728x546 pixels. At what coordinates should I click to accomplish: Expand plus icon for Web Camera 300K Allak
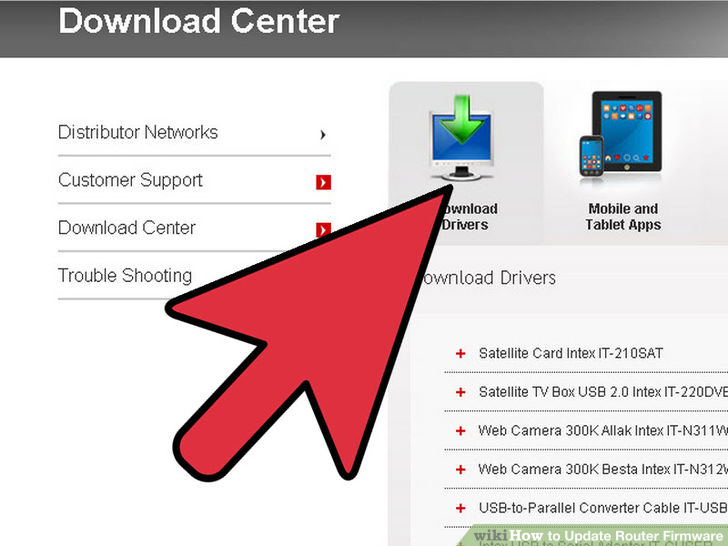460,431
